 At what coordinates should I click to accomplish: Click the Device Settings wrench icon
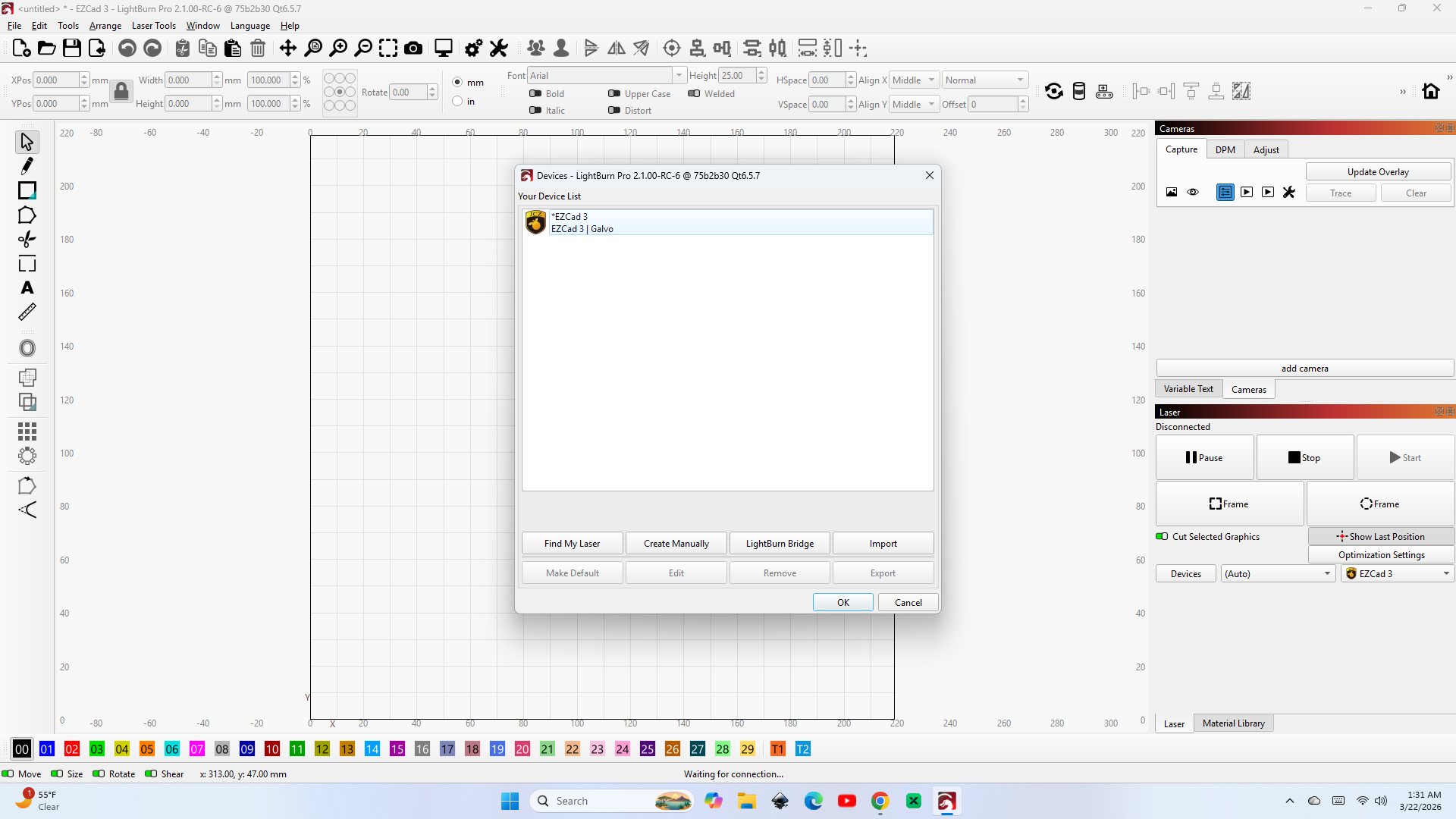pyautogui.click(x=499, y=49)
